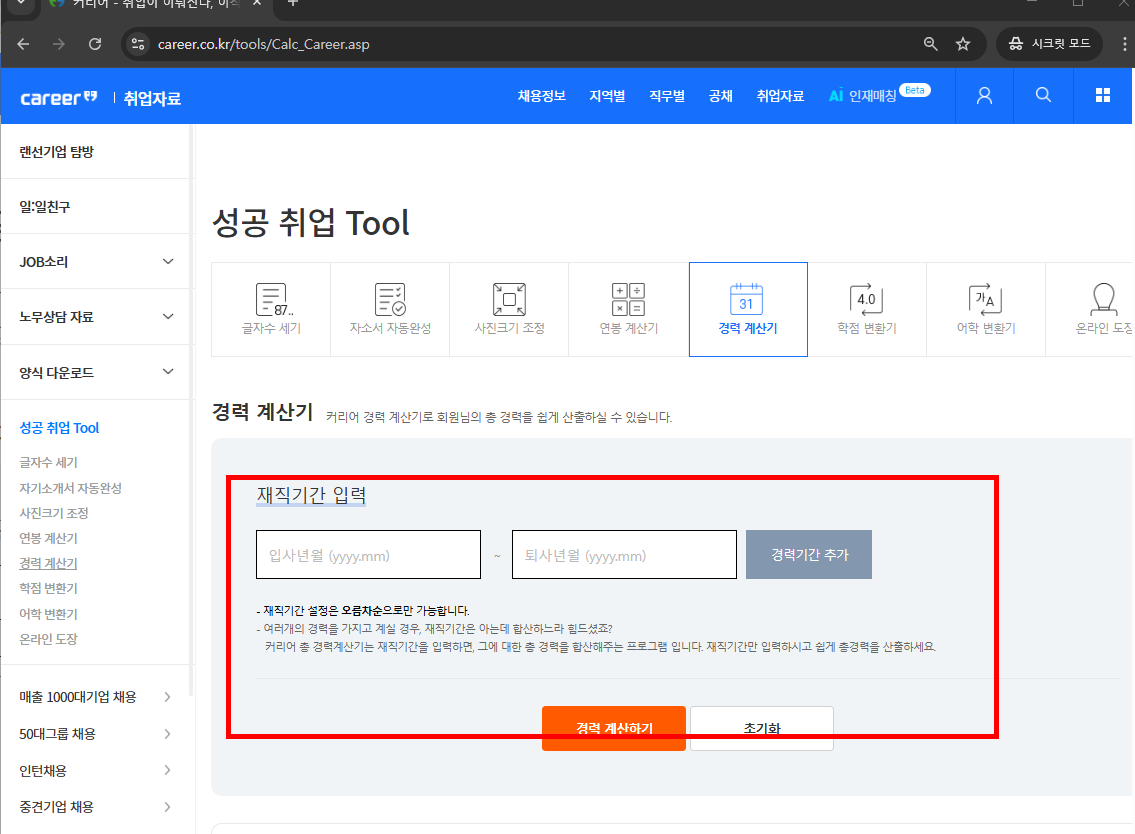
Task: Click the Career logo in the header
Action: 56,96
